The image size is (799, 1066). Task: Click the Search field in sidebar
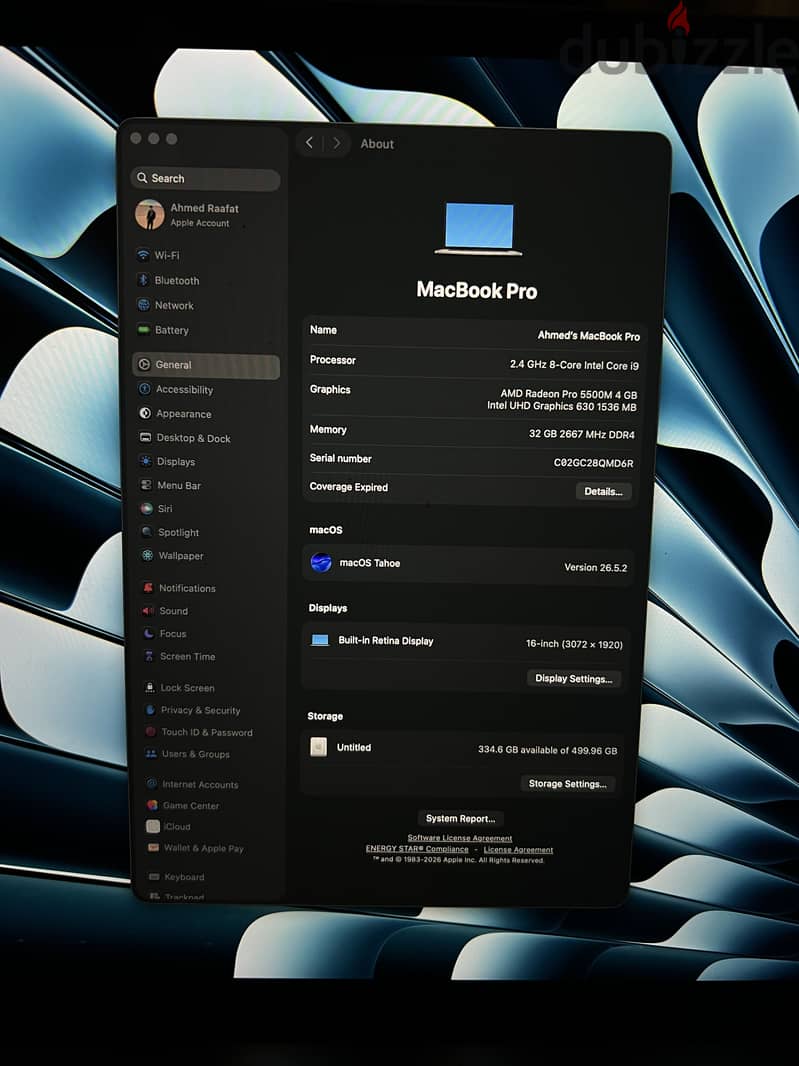[205, 179]
